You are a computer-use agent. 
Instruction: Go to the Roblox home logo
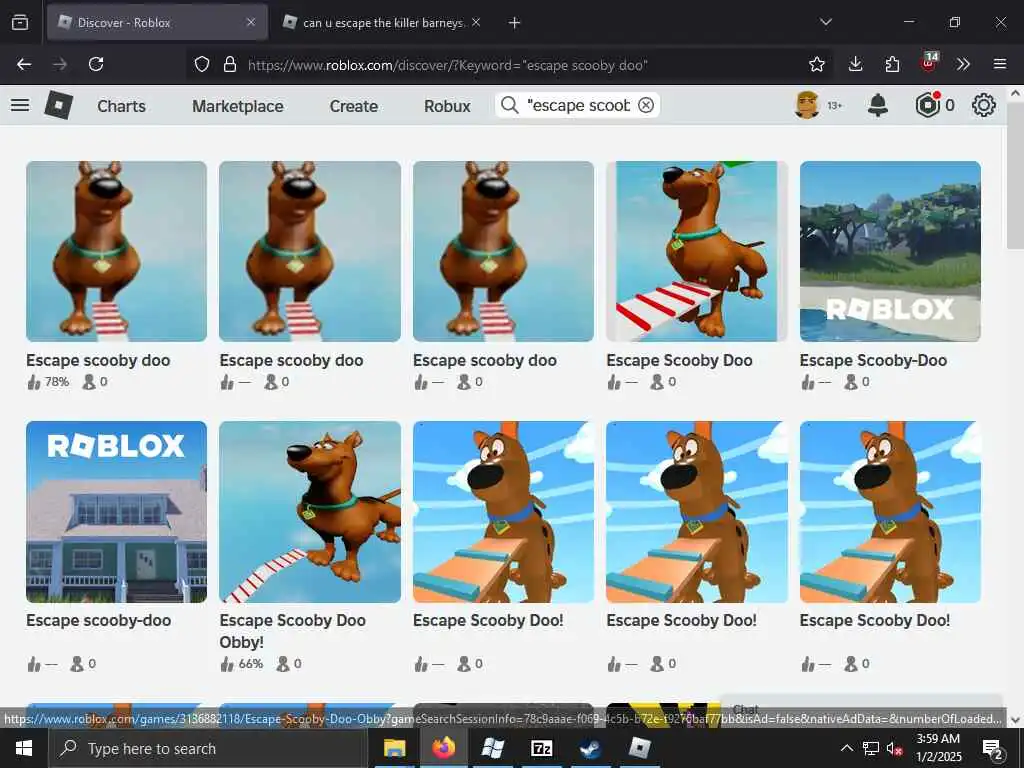coord(59,105)
